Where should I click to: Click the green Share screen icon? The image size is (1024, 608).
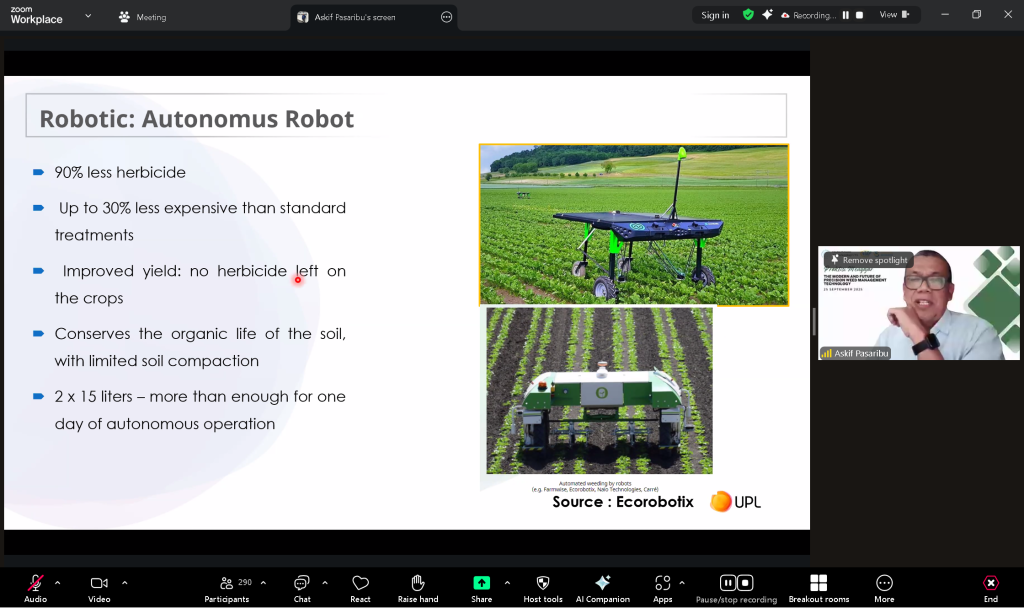pyautogui.click(x=481, y=583)
